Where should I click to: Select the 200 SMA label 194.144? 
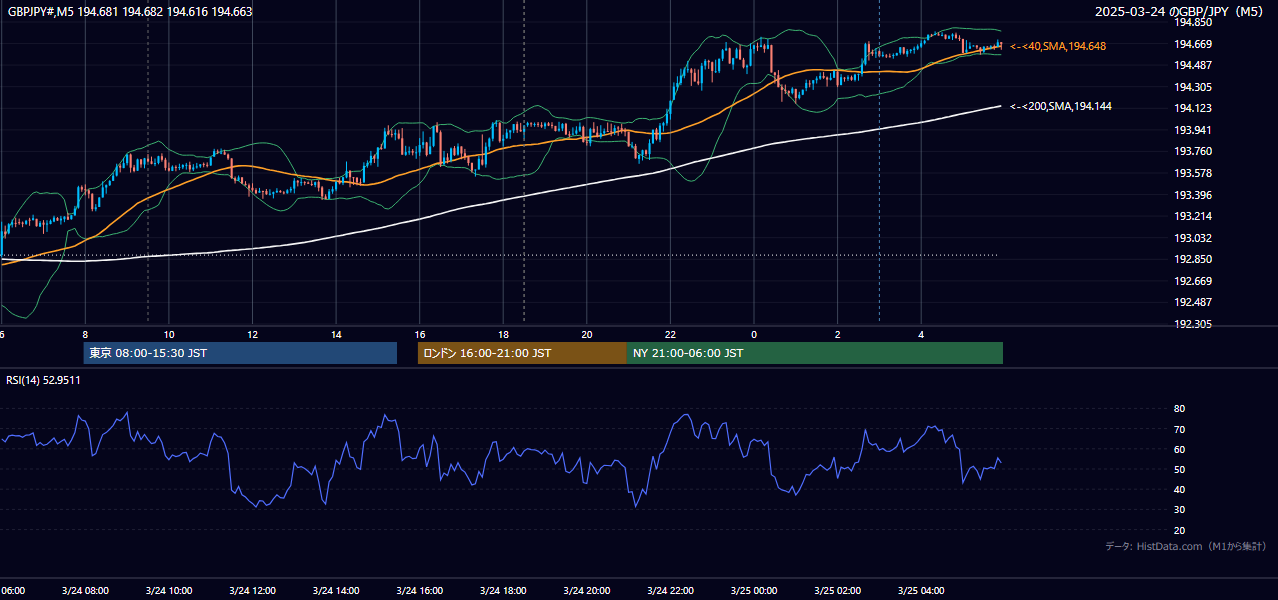tap(1061, 106)
